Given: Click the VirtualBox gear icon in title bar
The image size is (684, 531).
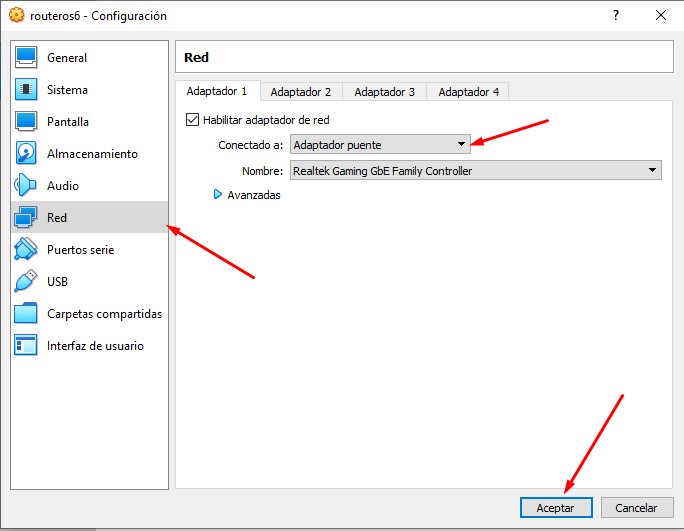Looking at the screenshot, I should click(x=17, y=15).
